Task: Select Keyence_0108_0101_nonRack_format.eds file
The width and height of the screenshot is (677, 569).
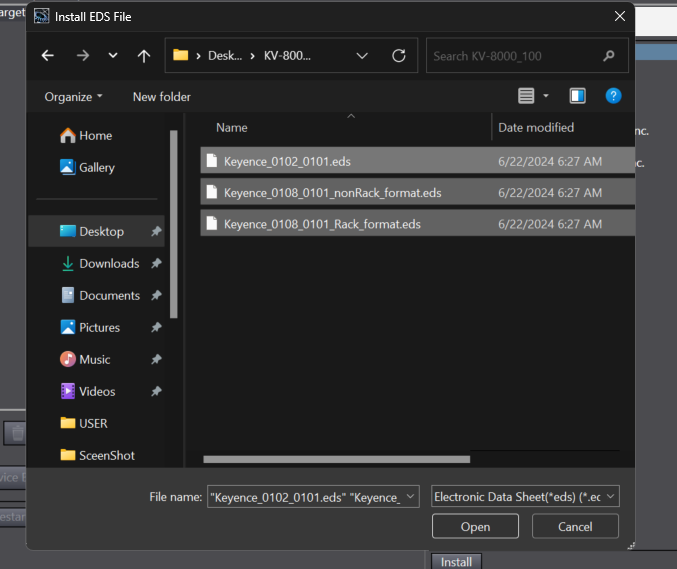Action: (417, 192)
